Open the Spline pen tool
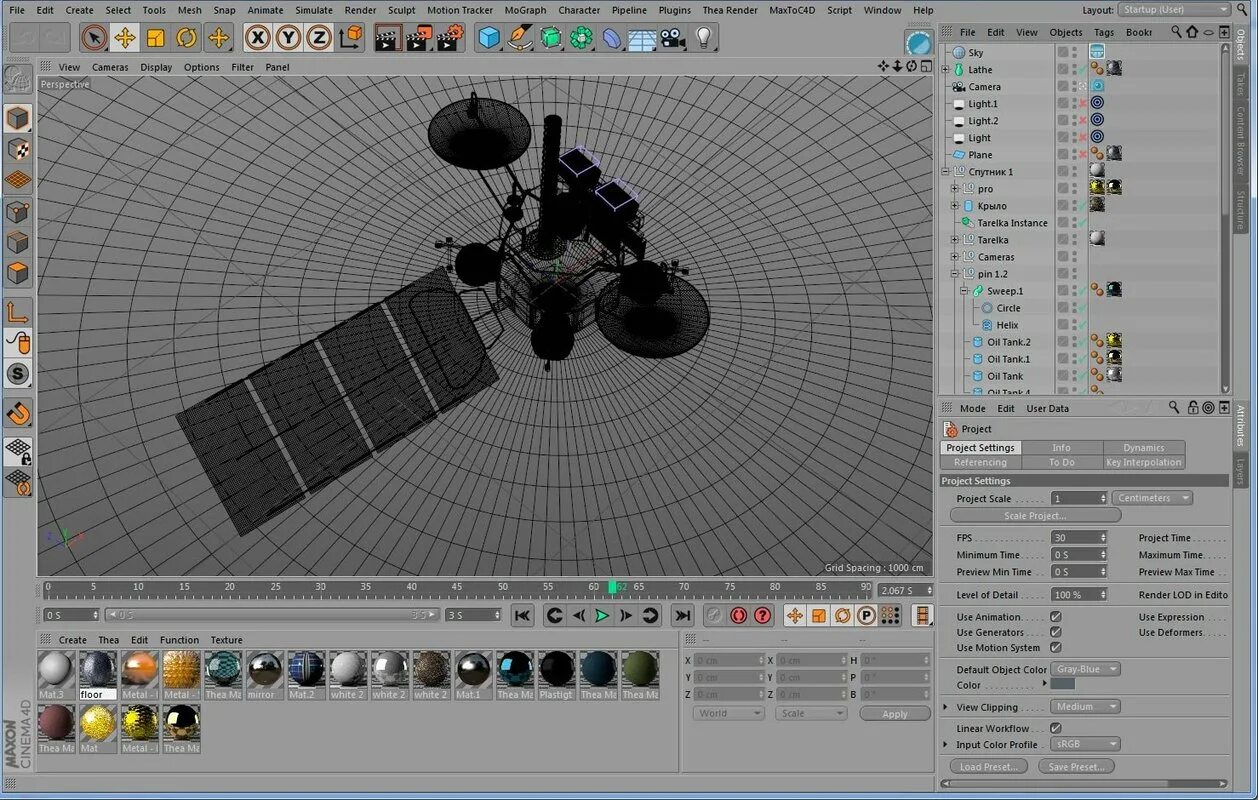Viewport: 1258px width, 800px height. pyautogui.click(x=520, y=38)
